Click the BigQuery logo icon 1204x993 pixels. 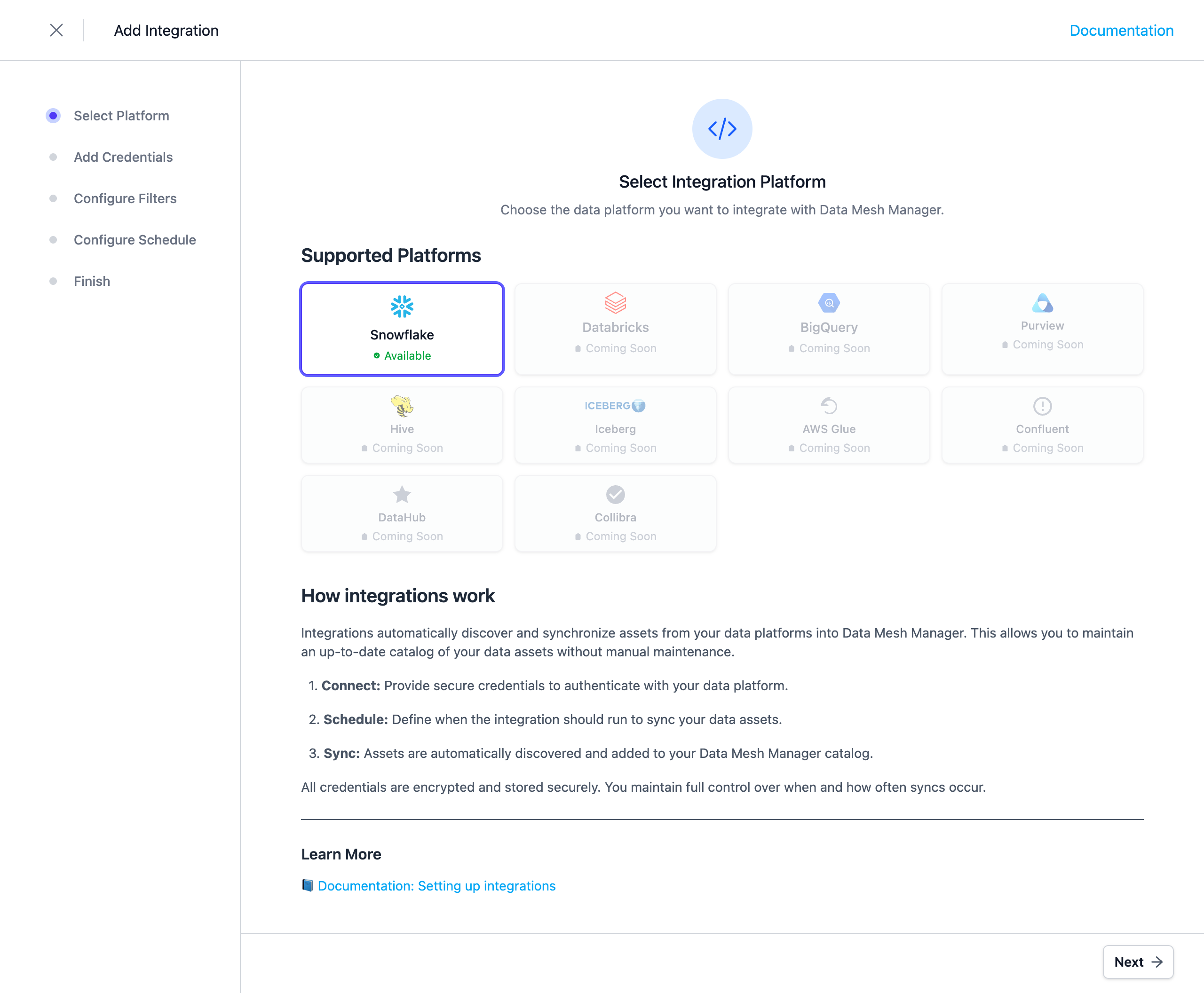tap(829, 303)
